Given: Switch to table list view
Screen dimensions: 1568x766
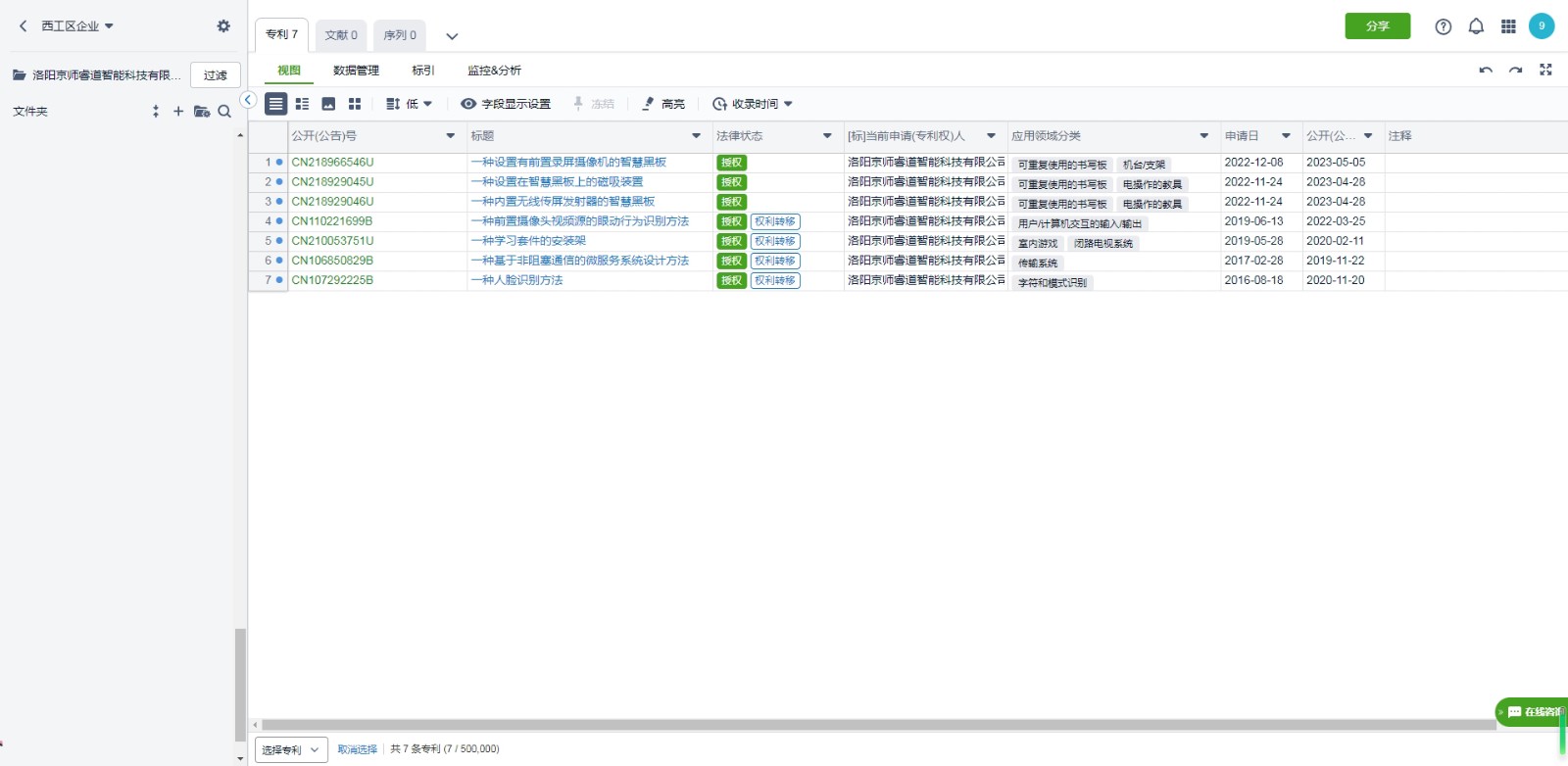Looking at the screenshot, I should click(276, 104).
